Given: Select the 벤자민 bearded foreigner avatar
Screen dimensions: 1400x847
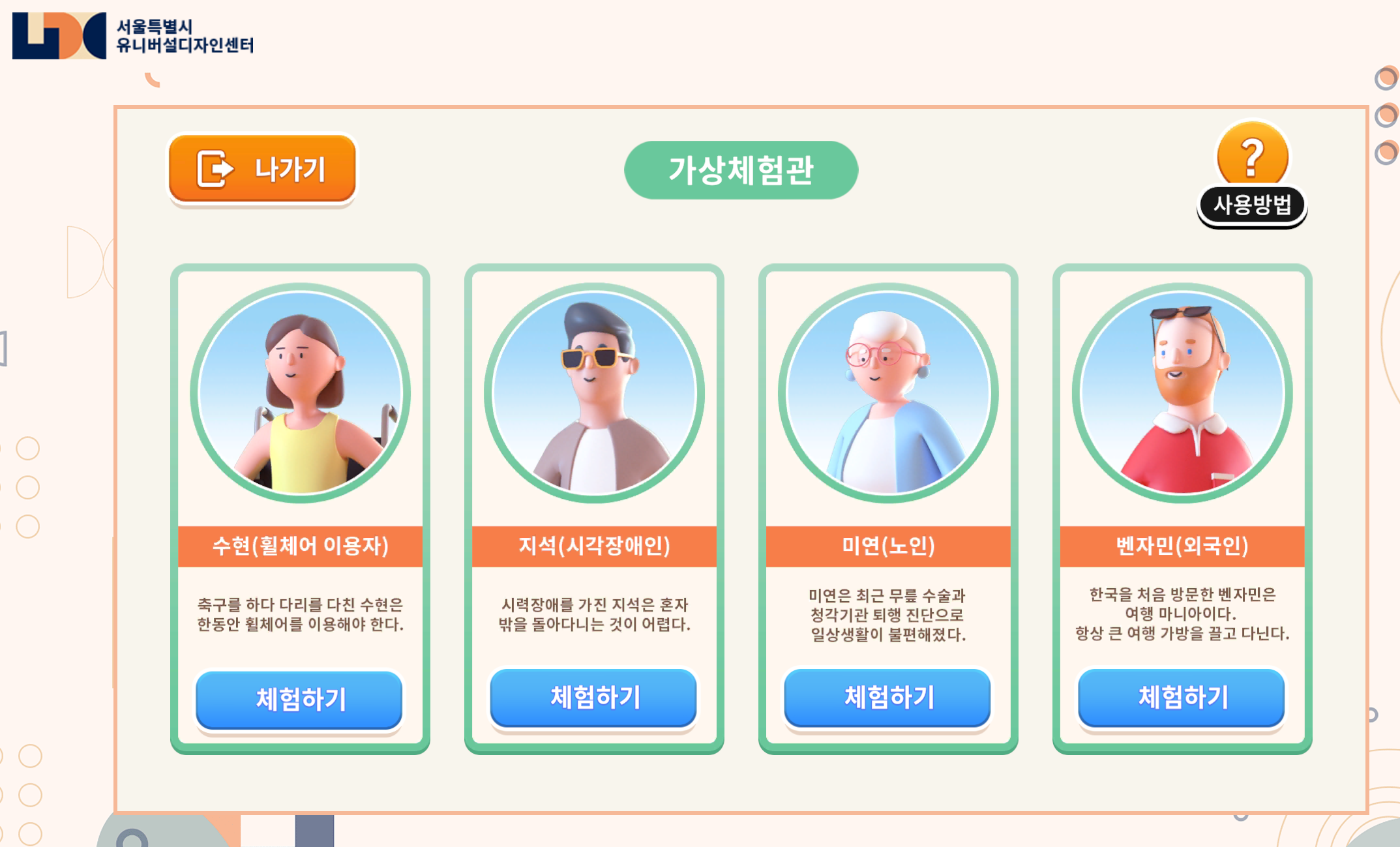Looking at the screenshot, I should coord(1182,393).
